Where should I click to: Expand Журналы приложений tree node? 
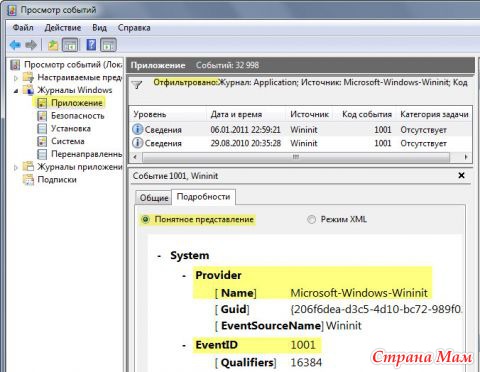pos(16,167)
